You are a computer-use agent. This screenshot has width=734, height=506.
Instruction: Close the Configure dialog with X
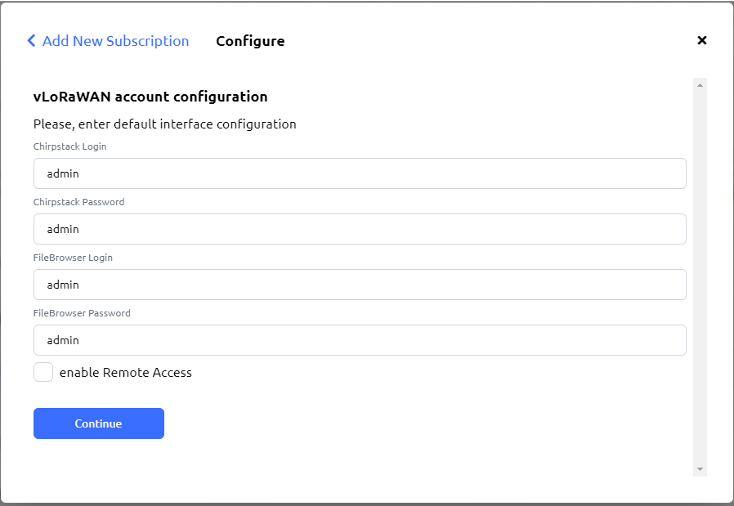pos(702,41)
